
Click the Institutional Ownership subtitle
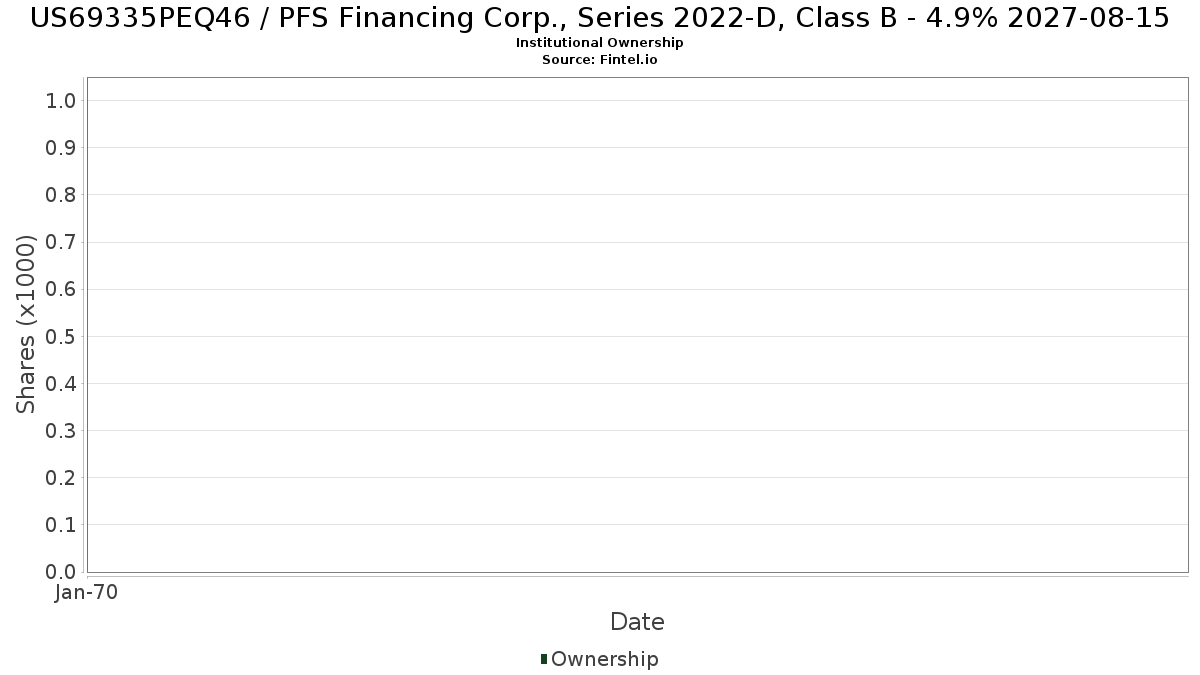coord(600,43)
